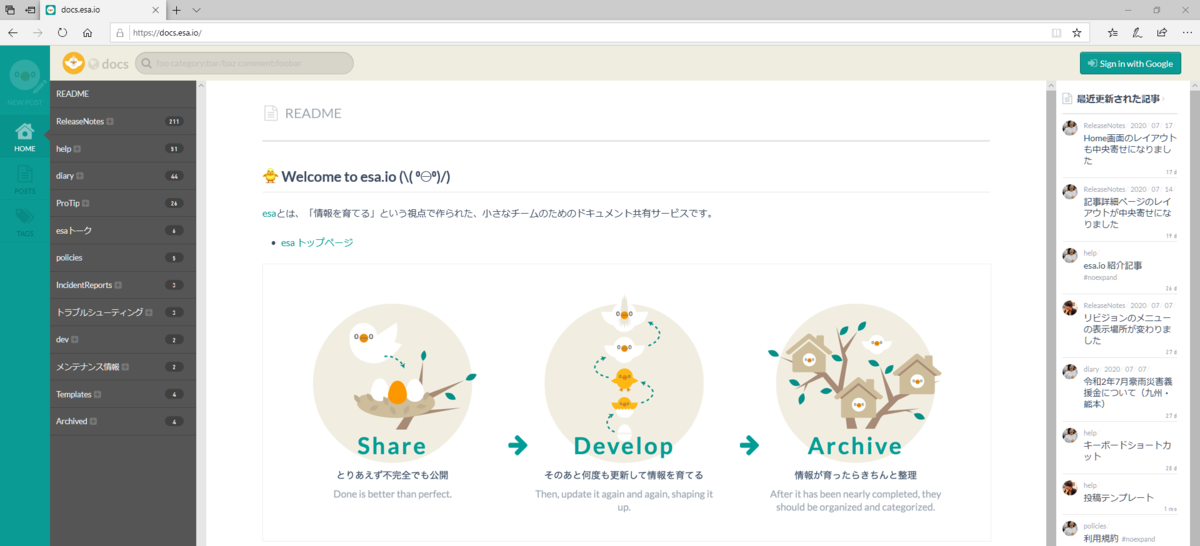The width and height of the screenshot is (1200, 546).
Task: Go to HOME in the left rail
Action: point(25,138)
